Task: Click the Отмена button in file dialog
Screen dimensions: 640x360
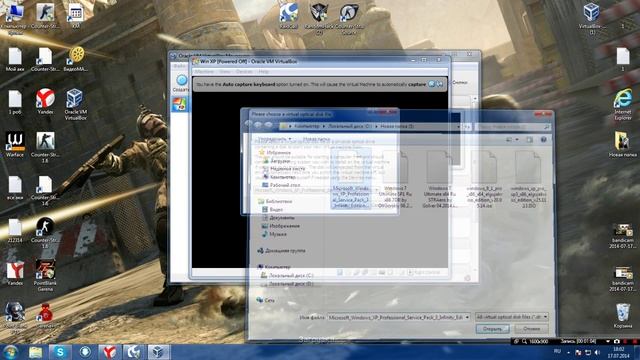Action: coord(531,329)
